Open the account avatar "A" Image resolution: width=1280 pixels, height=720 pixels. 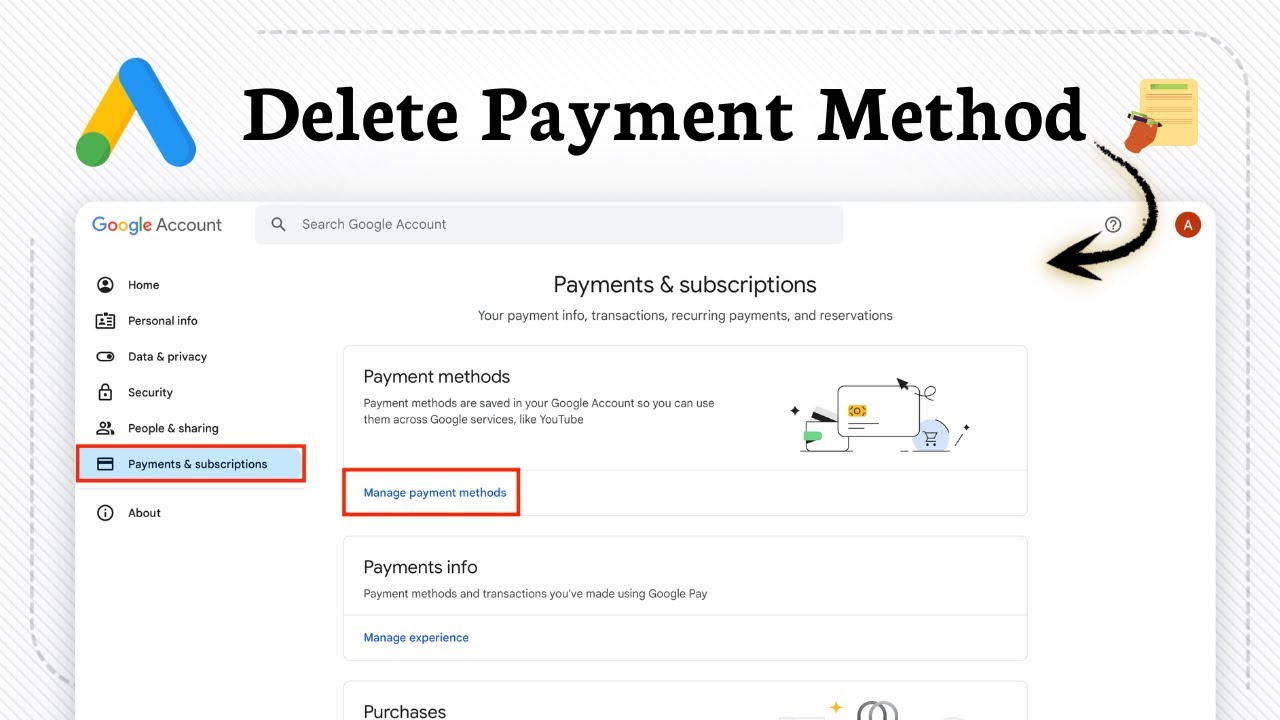coord(1187,225)
